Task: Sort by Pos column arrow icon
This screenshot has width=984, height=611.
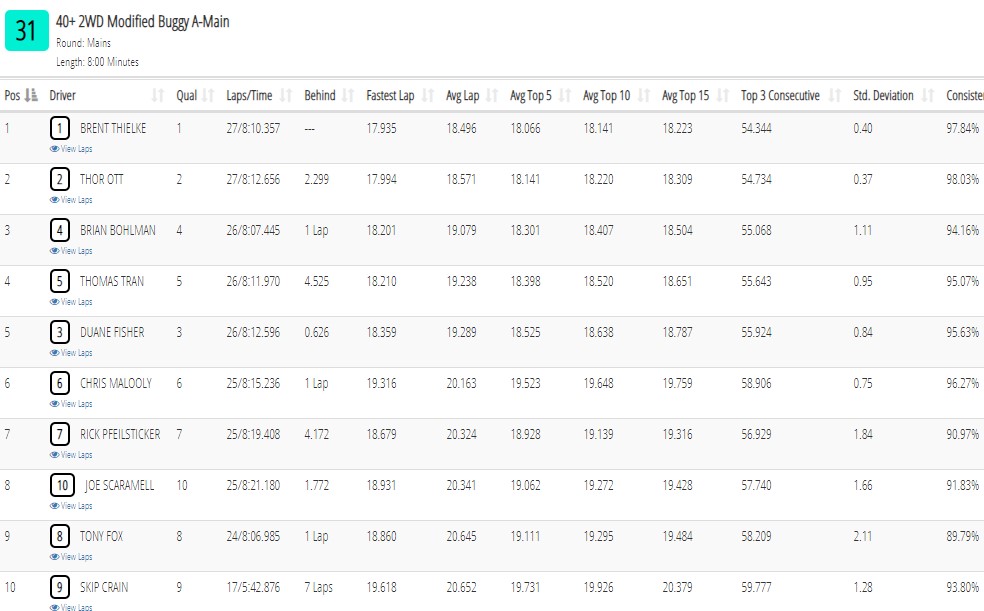Action: 31,95
